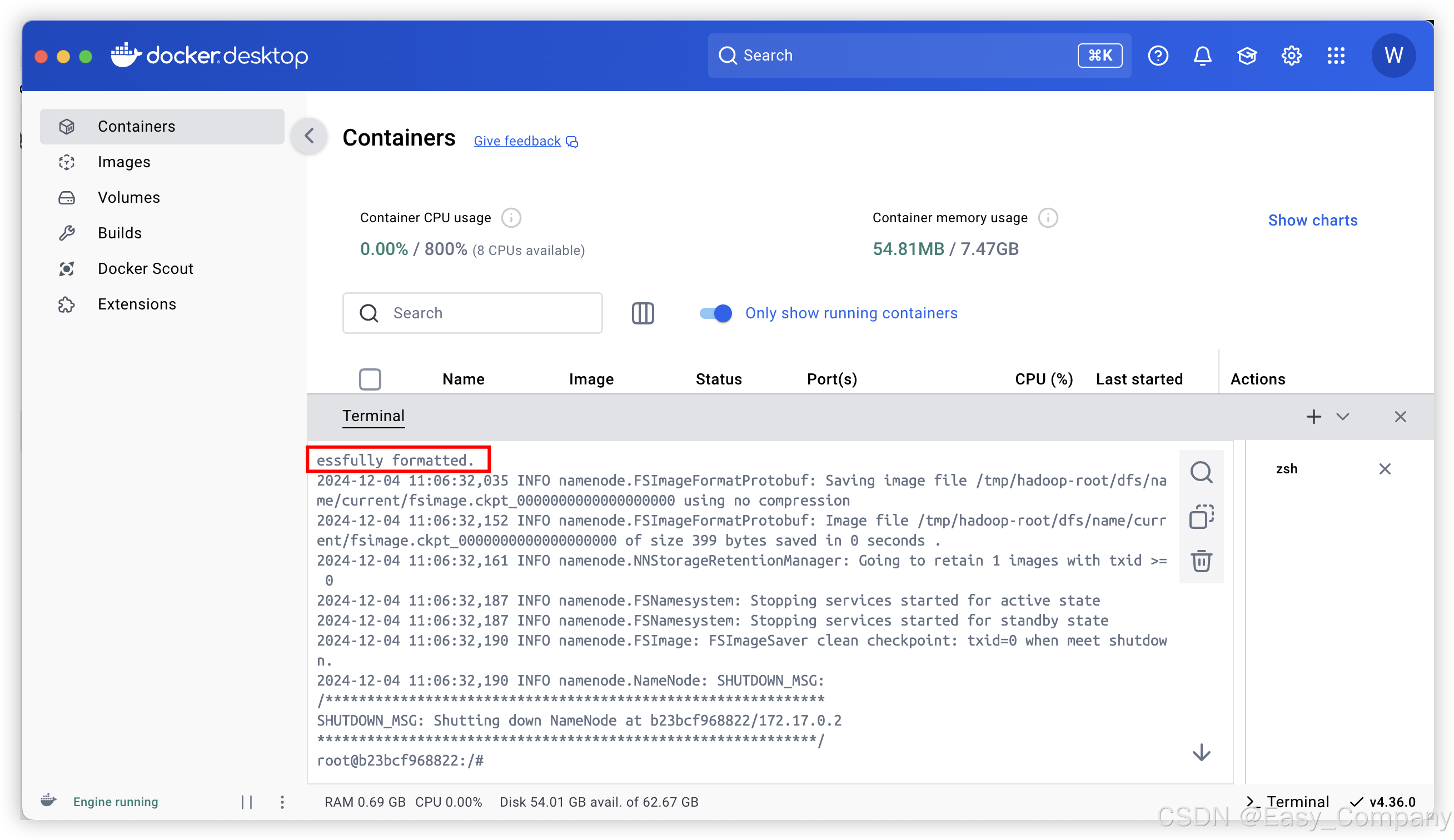Open the W user account avatar
This screenshot has width=1454, height=840.
point(1393,56)
